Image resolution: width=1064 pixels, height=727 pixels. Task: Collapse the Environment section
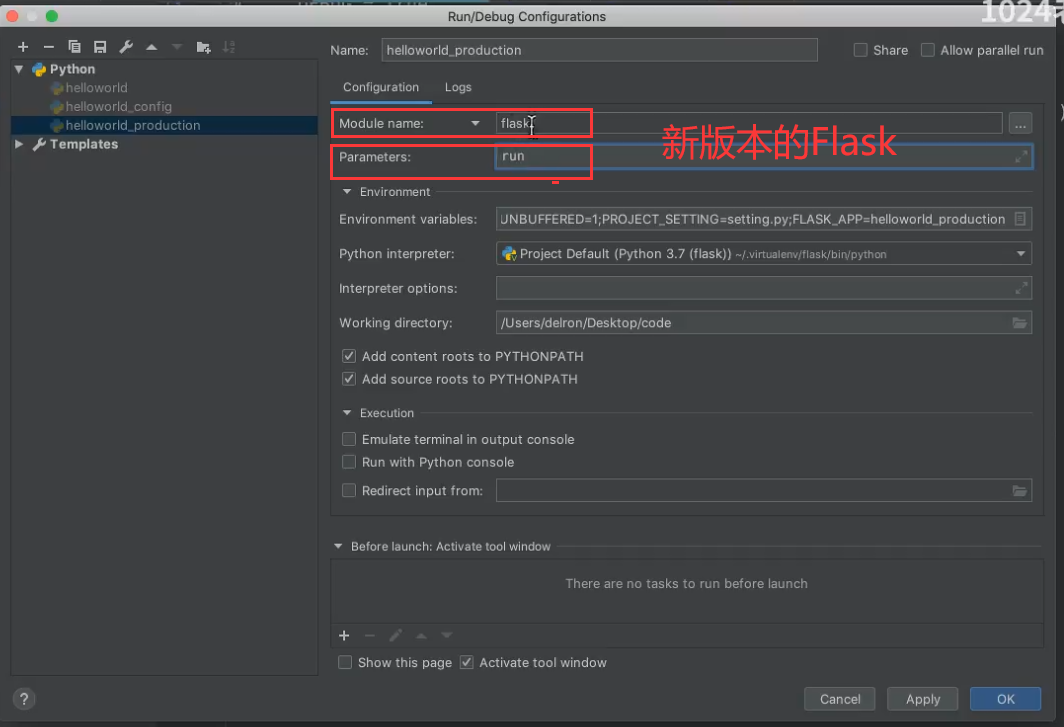(x=347, y=192)
